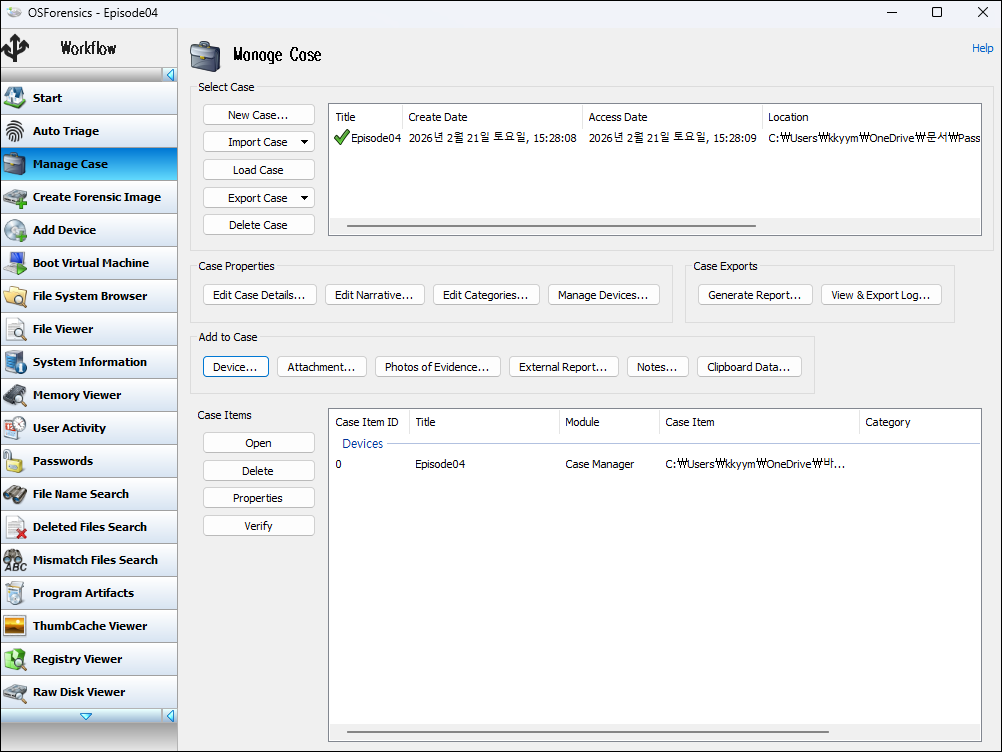
Task: Click the Add Device disc icon
Action: pyautogui.click(x=15, y=230)
